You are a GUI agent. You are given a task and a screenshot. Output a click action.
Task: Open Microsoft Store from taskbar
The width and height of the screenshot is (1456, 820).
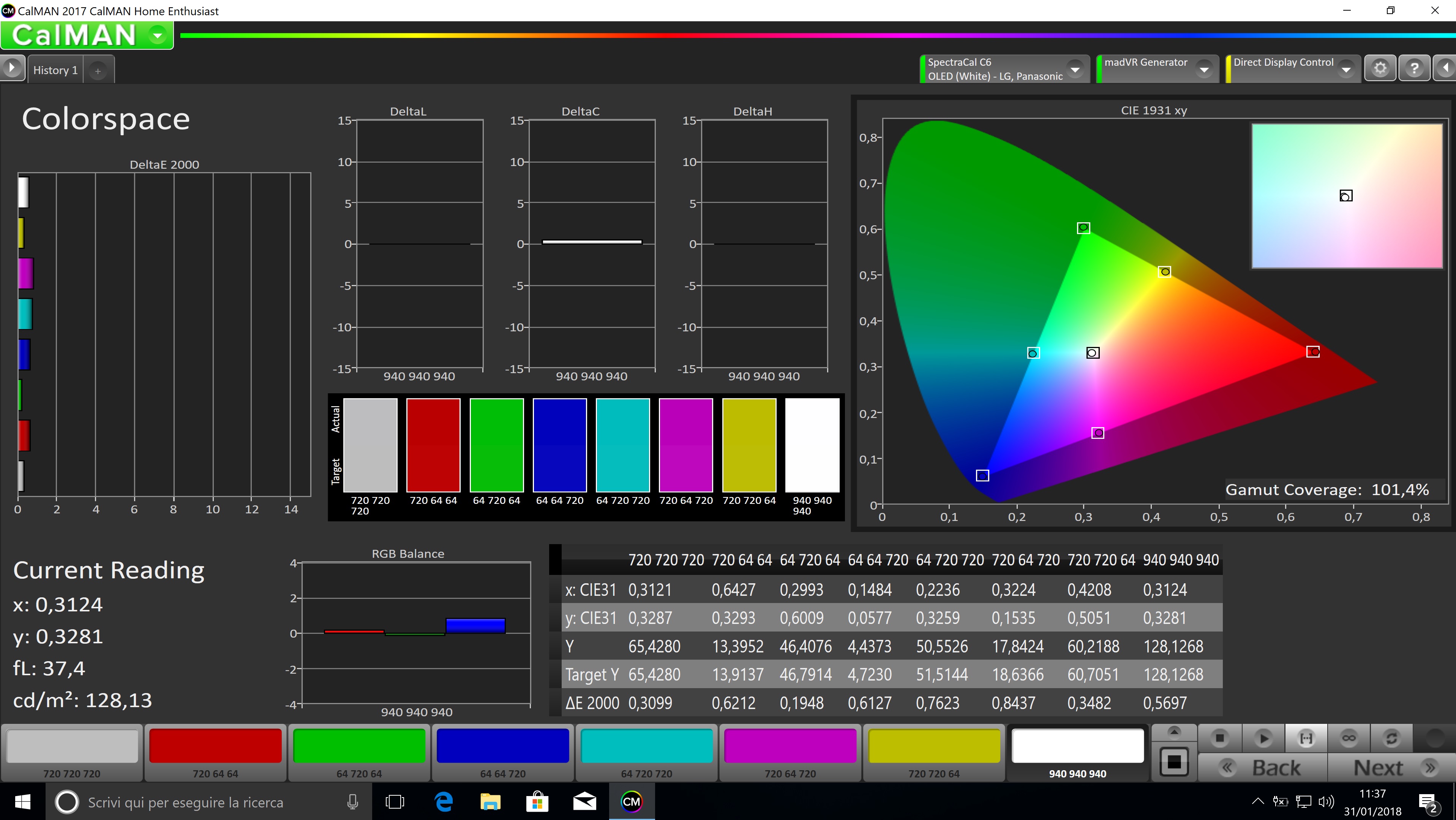537,802
